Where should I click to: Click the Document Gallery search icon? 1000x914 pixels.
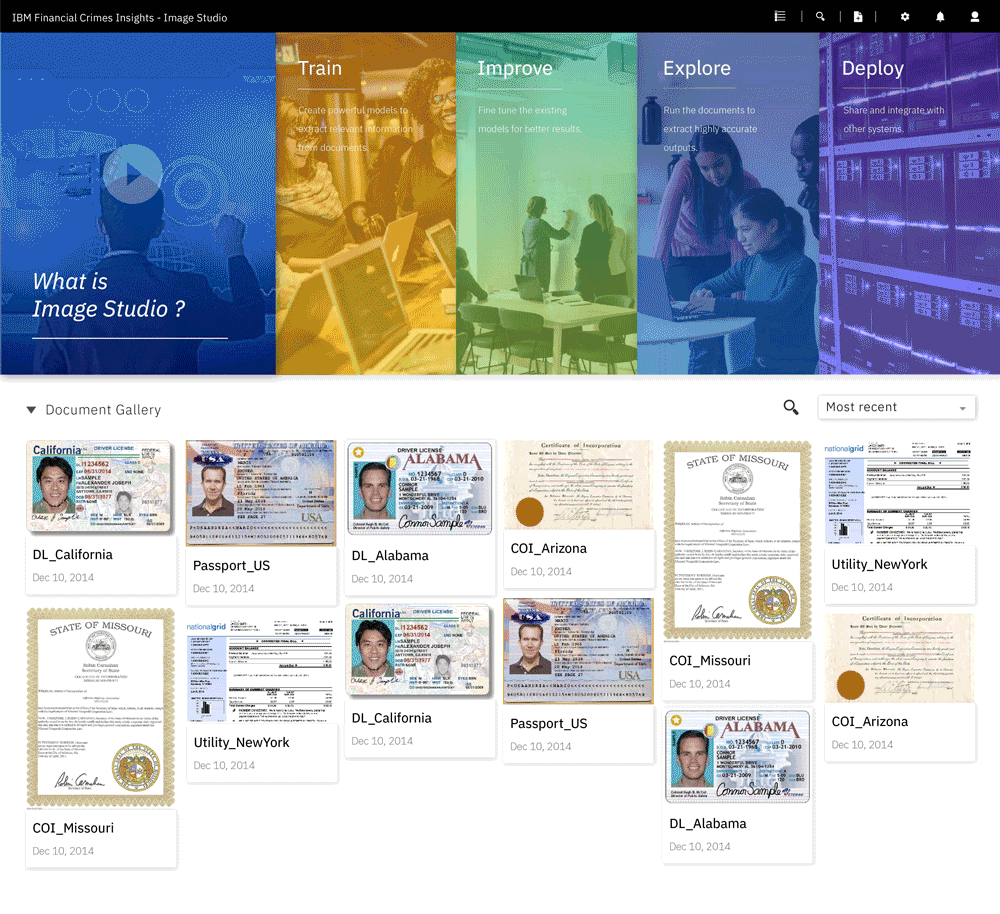pyautogui.click(x=791, y=407)
